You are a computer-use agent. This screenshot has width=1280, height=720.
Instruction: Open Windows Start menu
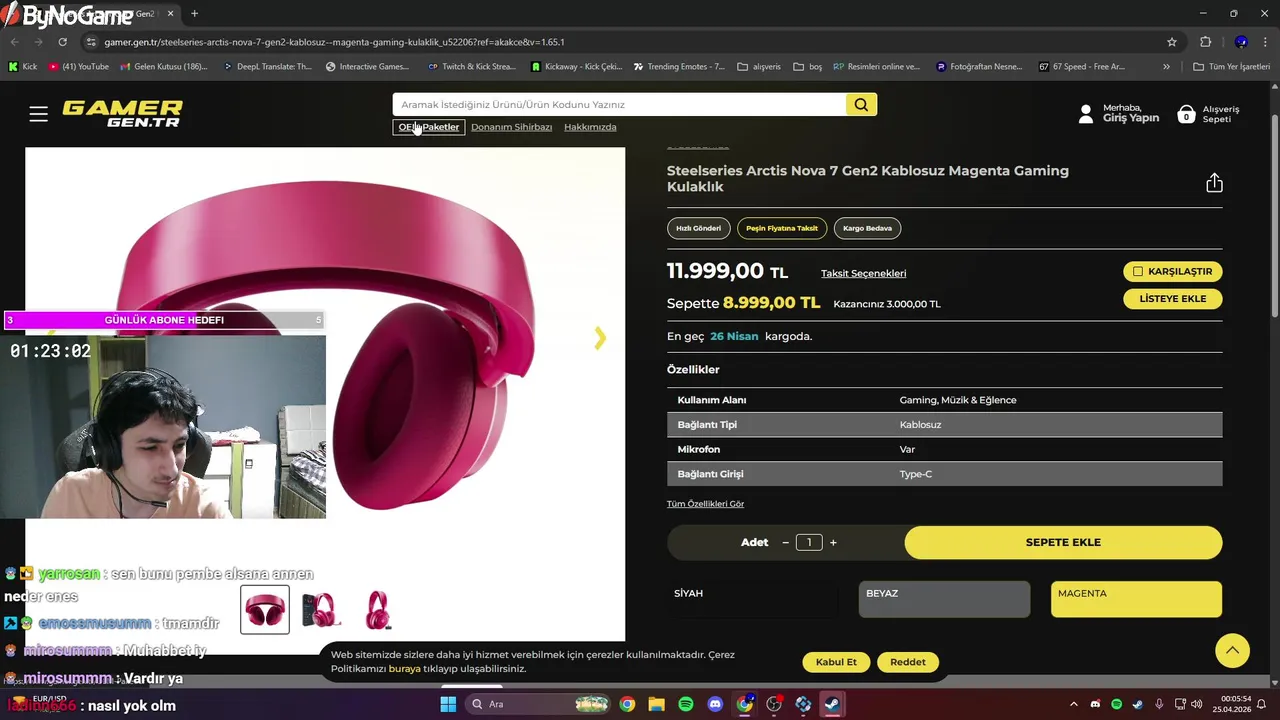click(448, 704)
